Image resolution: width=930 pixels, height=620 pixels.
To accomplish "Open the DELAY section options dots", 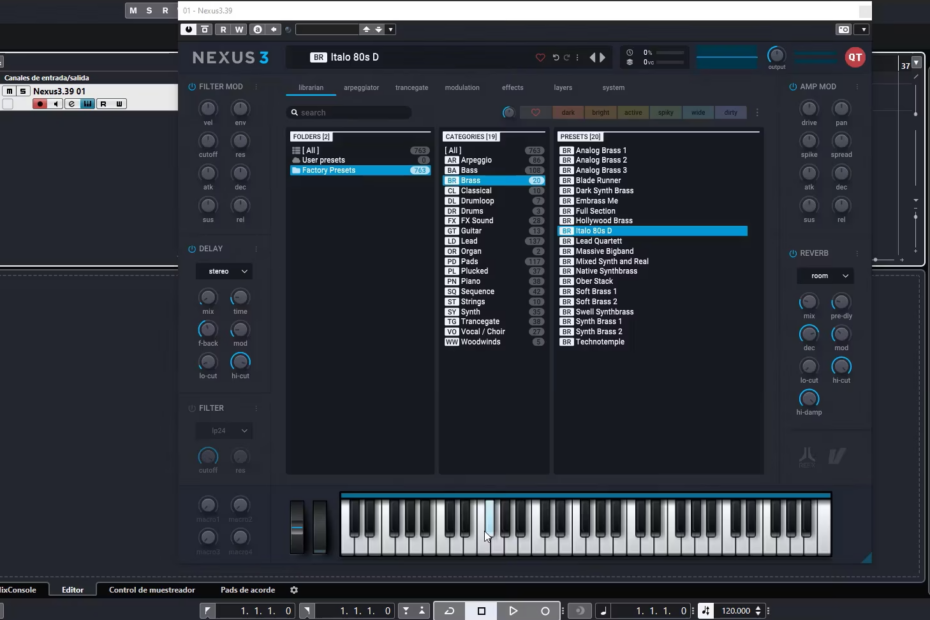I will coord(256,249).
